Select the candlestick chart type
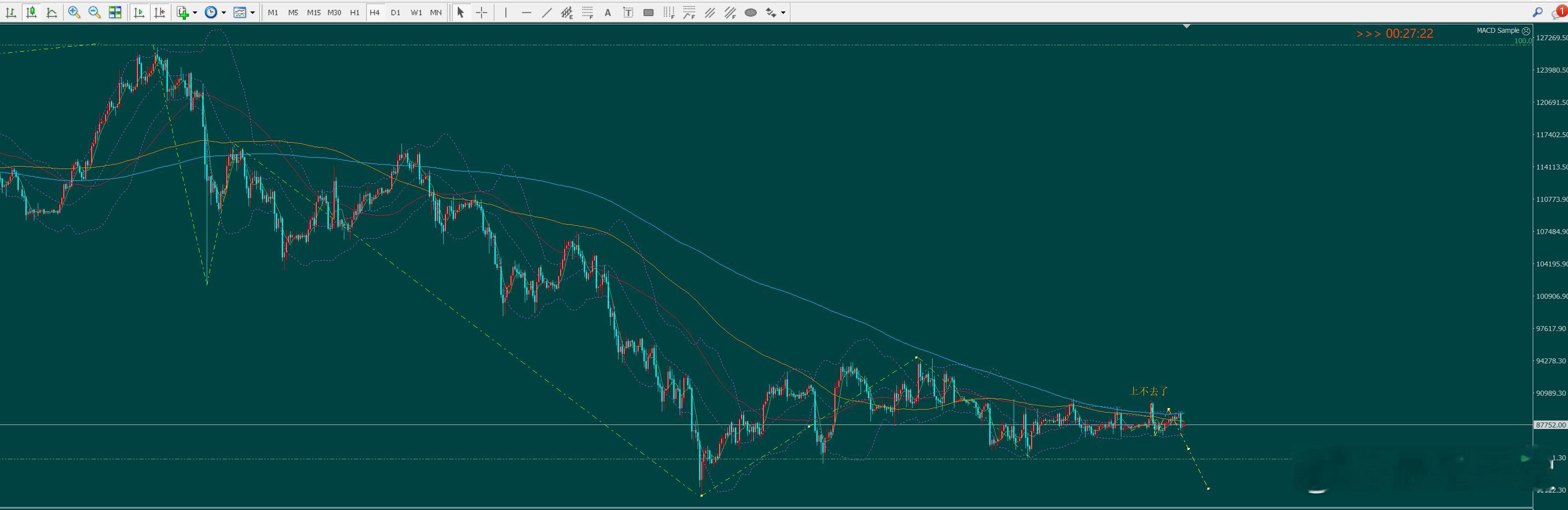The width and height of the screenshot is (1568, 510). click(x=31, y=12)
